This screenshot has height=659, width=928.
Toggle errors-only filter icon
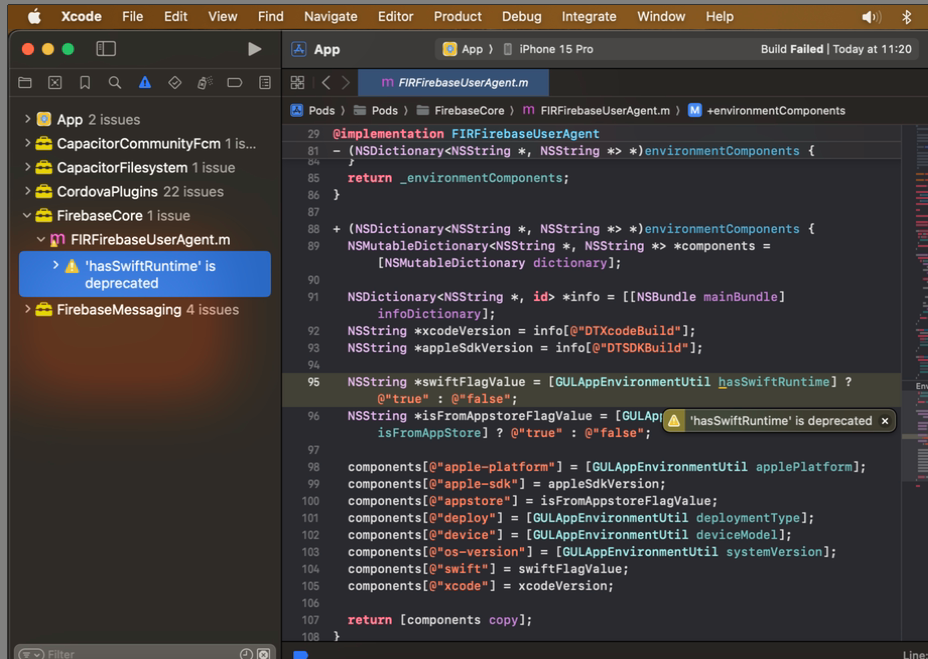(264, 654)
